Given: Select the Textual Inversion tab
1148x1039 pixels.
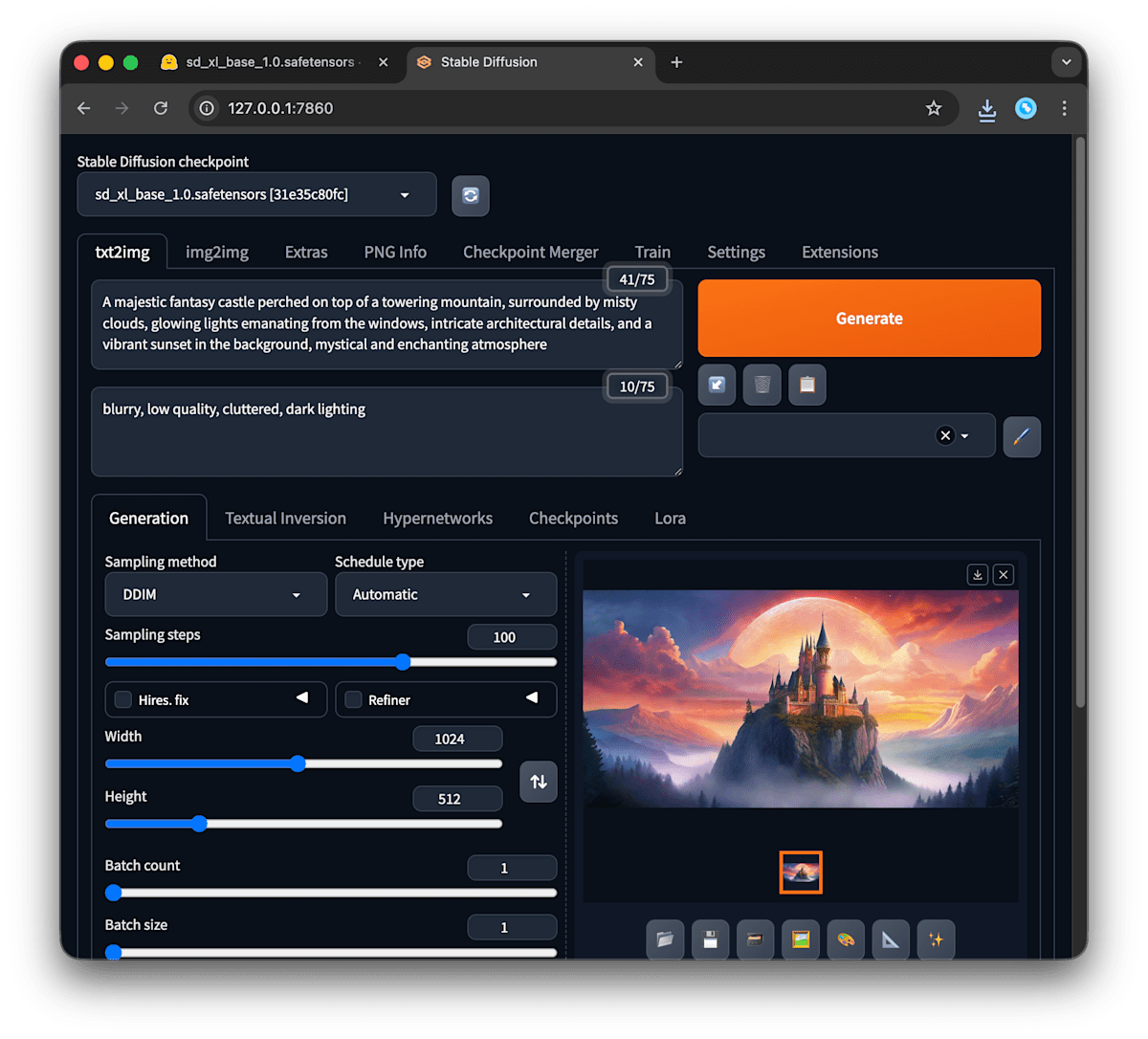Looking at the screenshot, I should click(285, 519).
